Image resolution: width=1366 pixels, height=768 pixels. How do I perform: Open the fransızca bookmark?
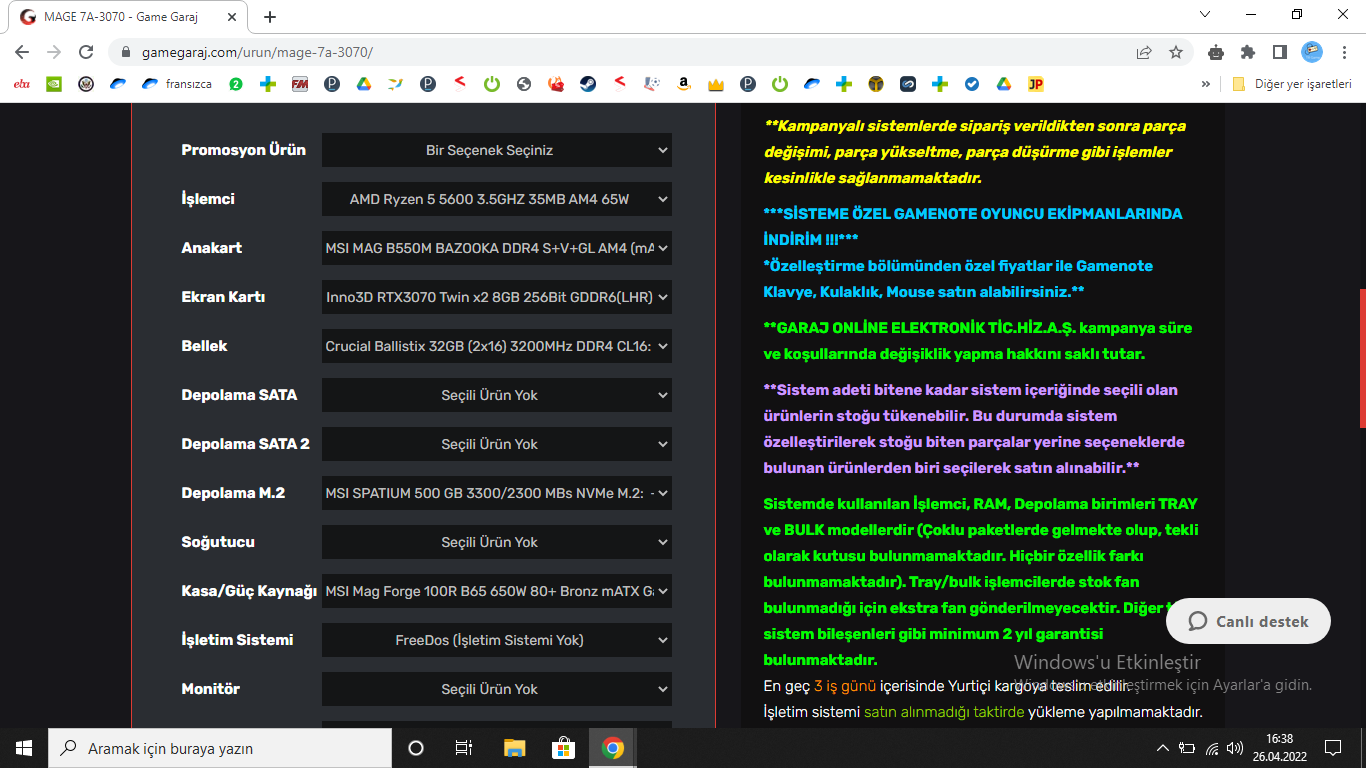177,84
